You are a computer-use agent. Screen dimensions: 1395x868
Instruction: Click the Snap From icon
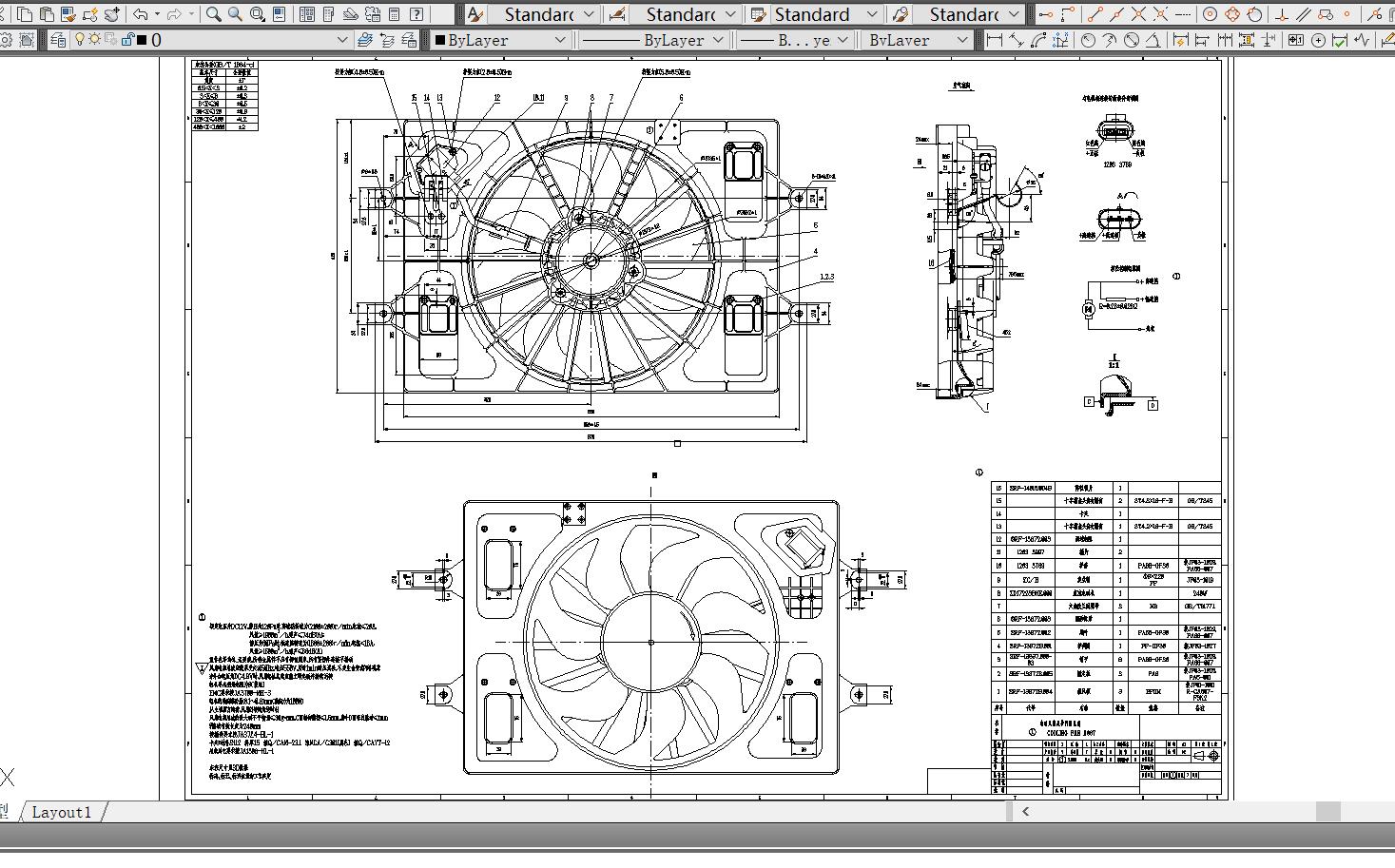click(x=1068, y=14)
